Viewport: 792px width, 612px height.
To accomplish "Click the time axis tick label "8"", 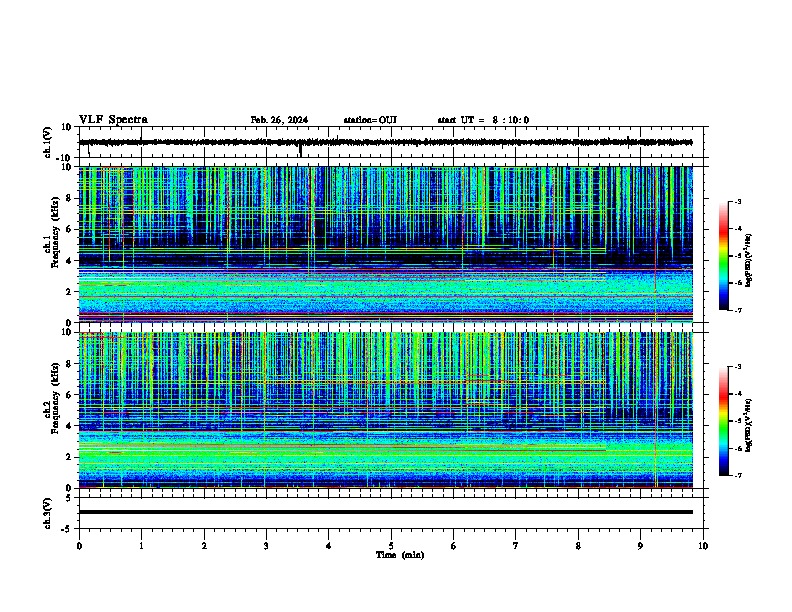I will (x=578, y=546).
